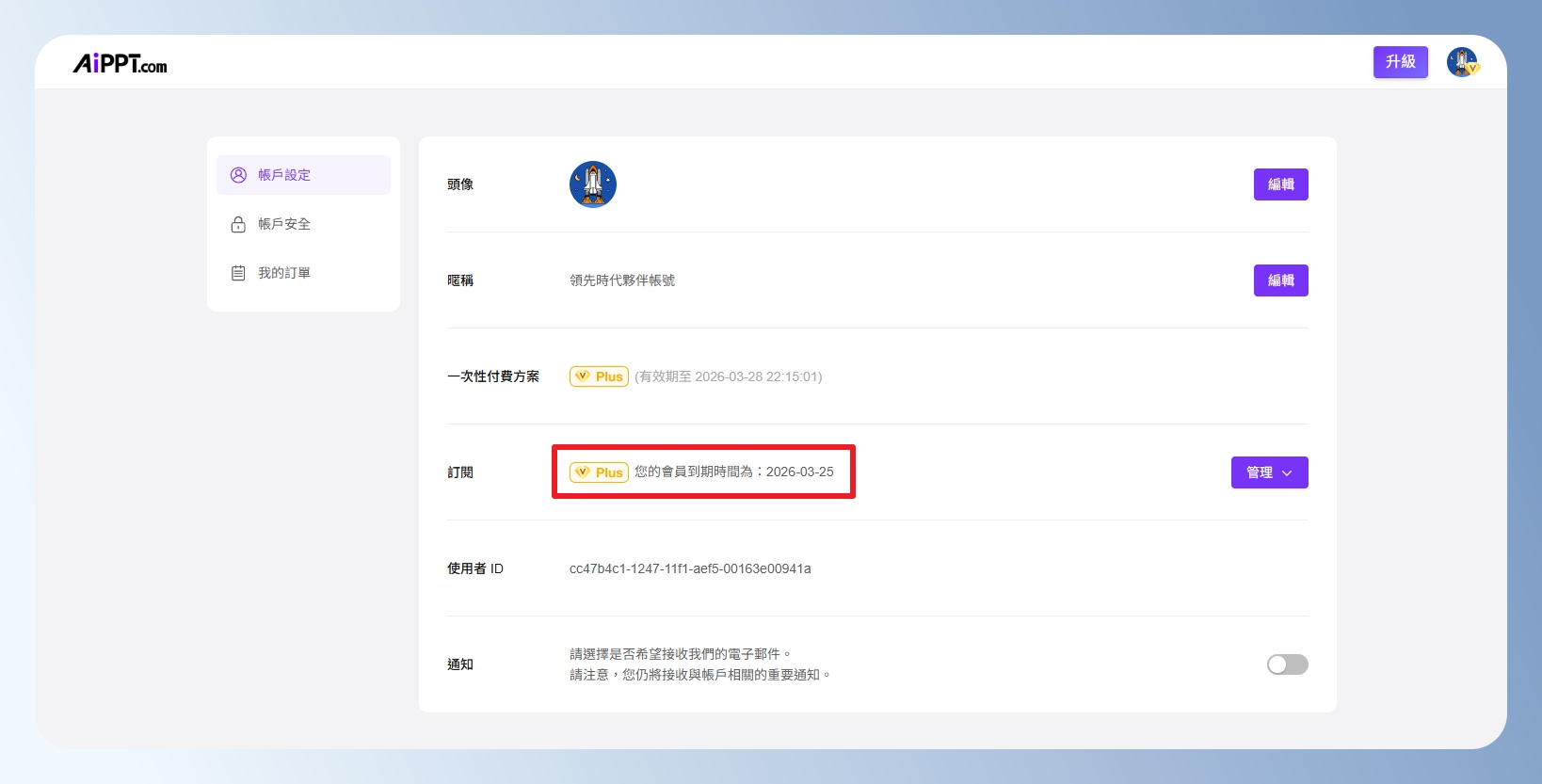Image resolution: width=1542 pixels, height=784 pixels.
Task: Select the 帳戶設定 sidebar item
Action: [x=284, y=175]
